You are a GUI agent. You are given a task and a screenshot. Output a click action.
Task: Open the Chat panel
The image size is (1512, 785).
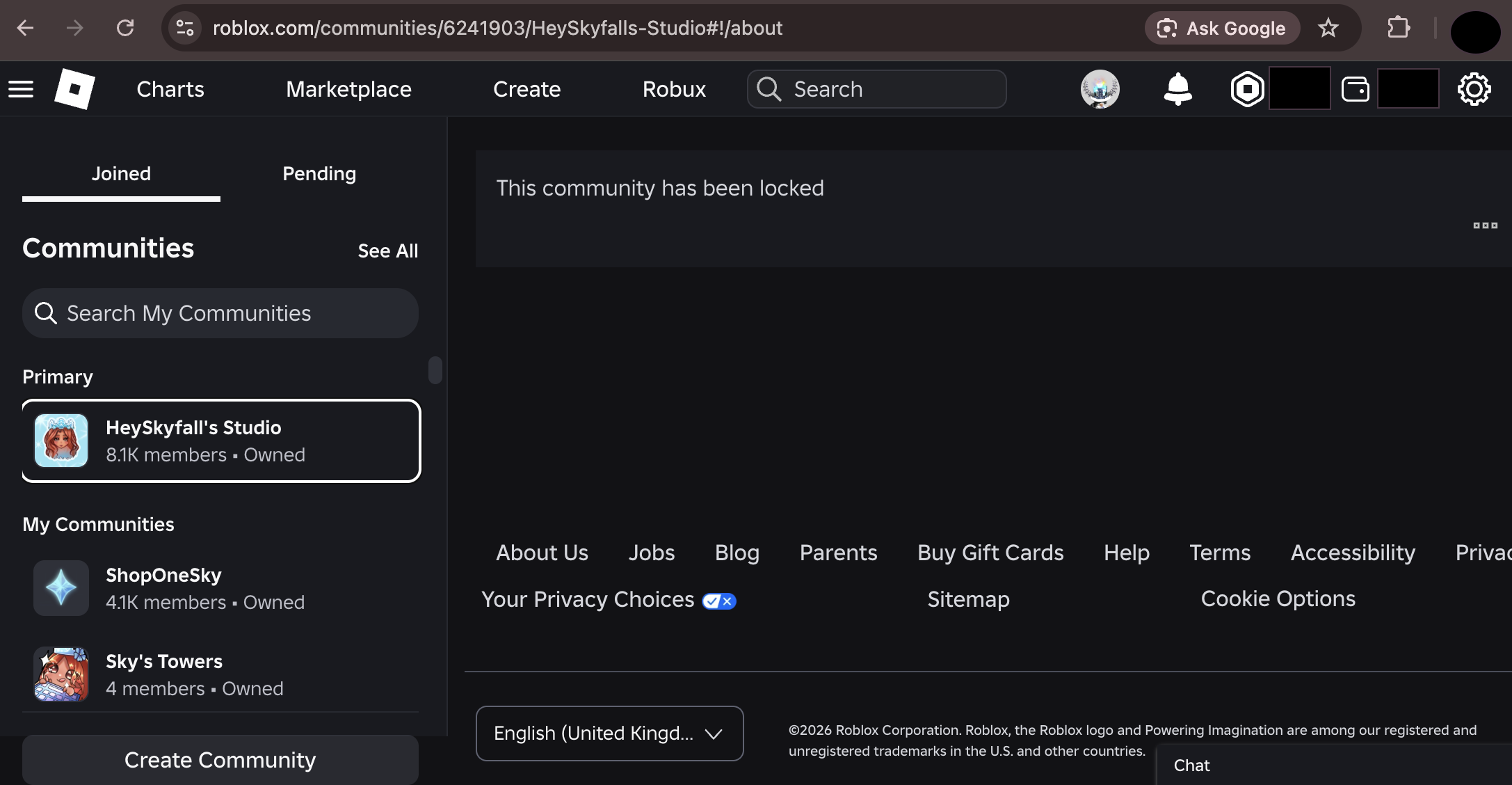click(x=1334, y=766)
